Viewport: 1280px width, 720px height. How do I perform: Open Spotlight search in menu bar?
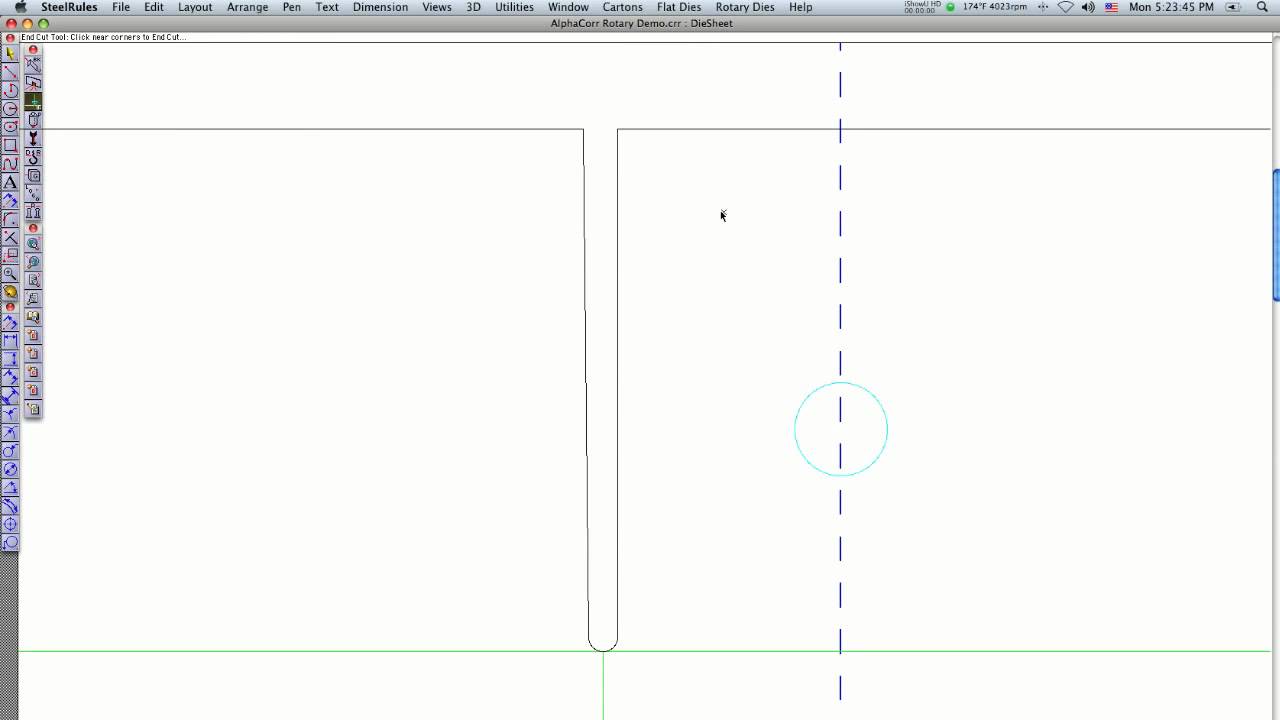click(x=1262, y=7)
